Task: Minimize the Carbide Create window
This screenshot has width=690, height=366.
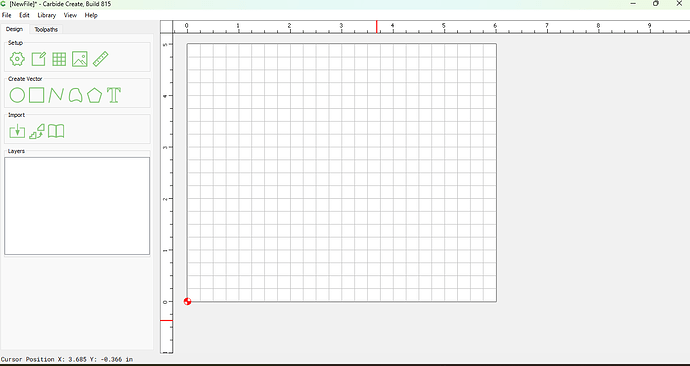Action: click(633, 4)
